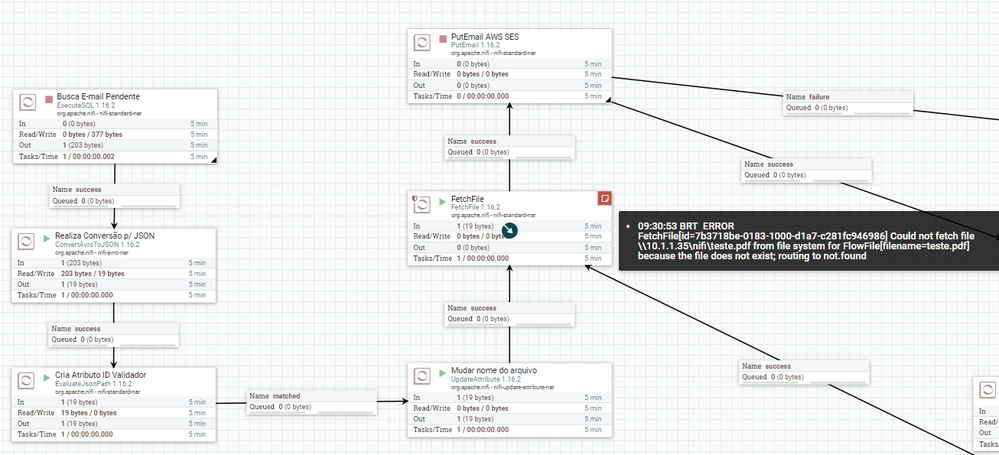Click the green running indicator on Cria Atributo ID Validador
Viewport: 999px width, 455px height.
point(47,377)
